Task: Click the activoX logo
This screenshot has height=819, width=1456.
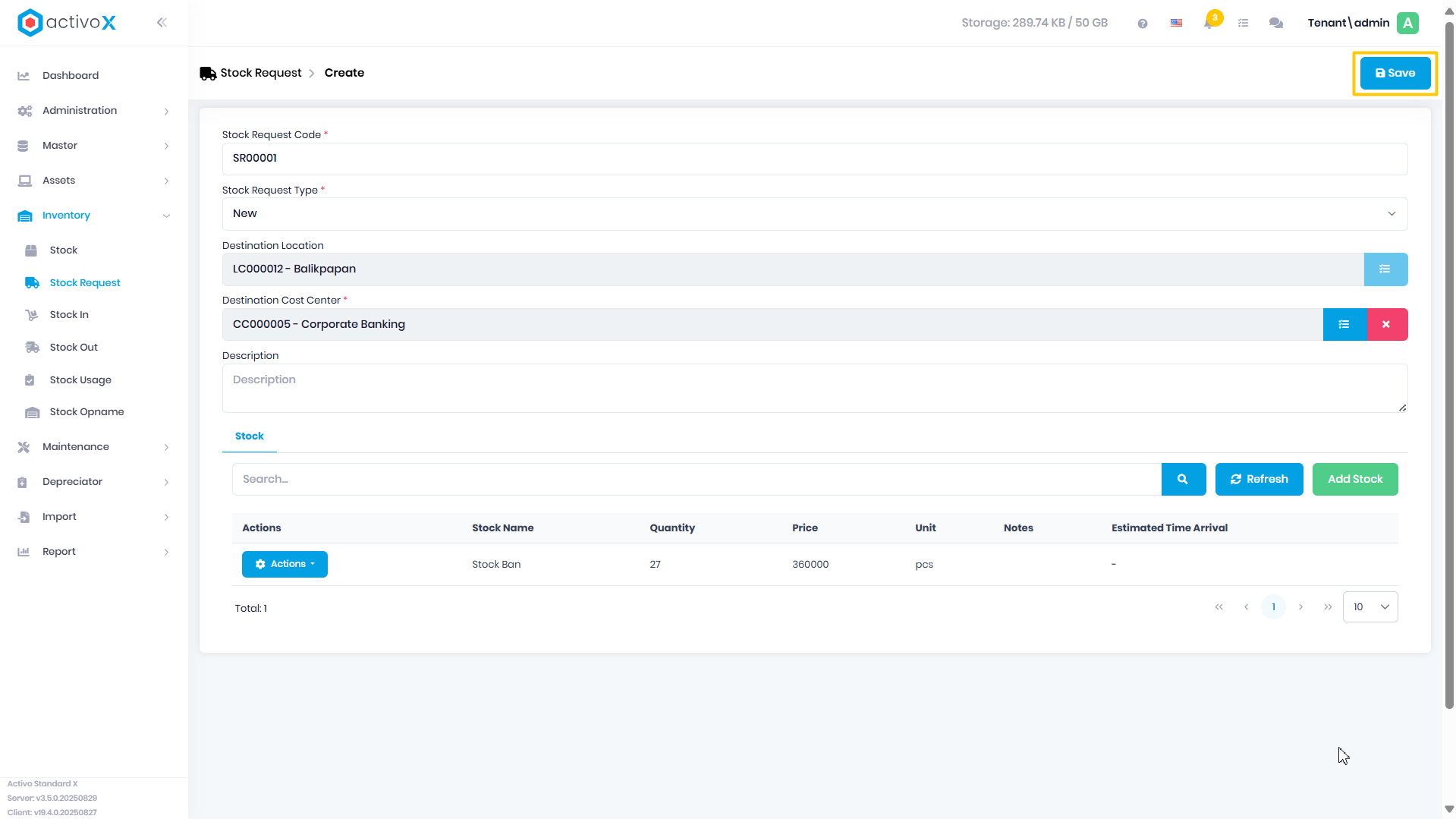Action: click(67, 23)
